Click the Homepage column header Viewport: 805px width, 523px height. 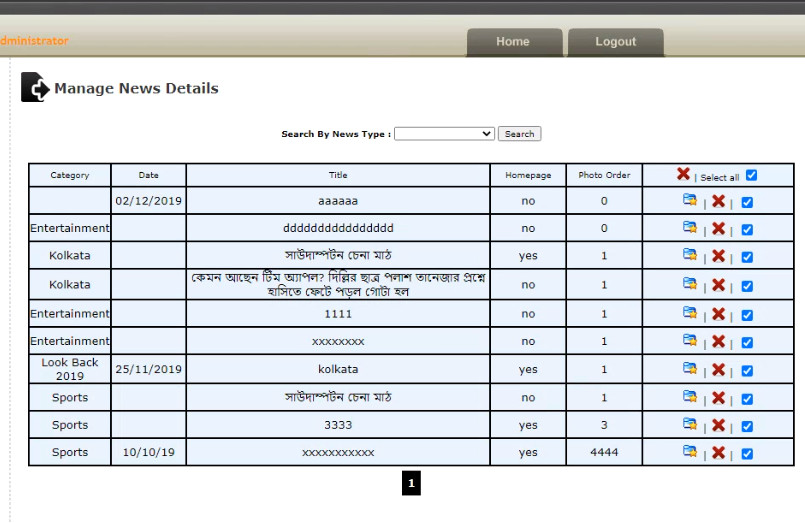coord(528,175)
